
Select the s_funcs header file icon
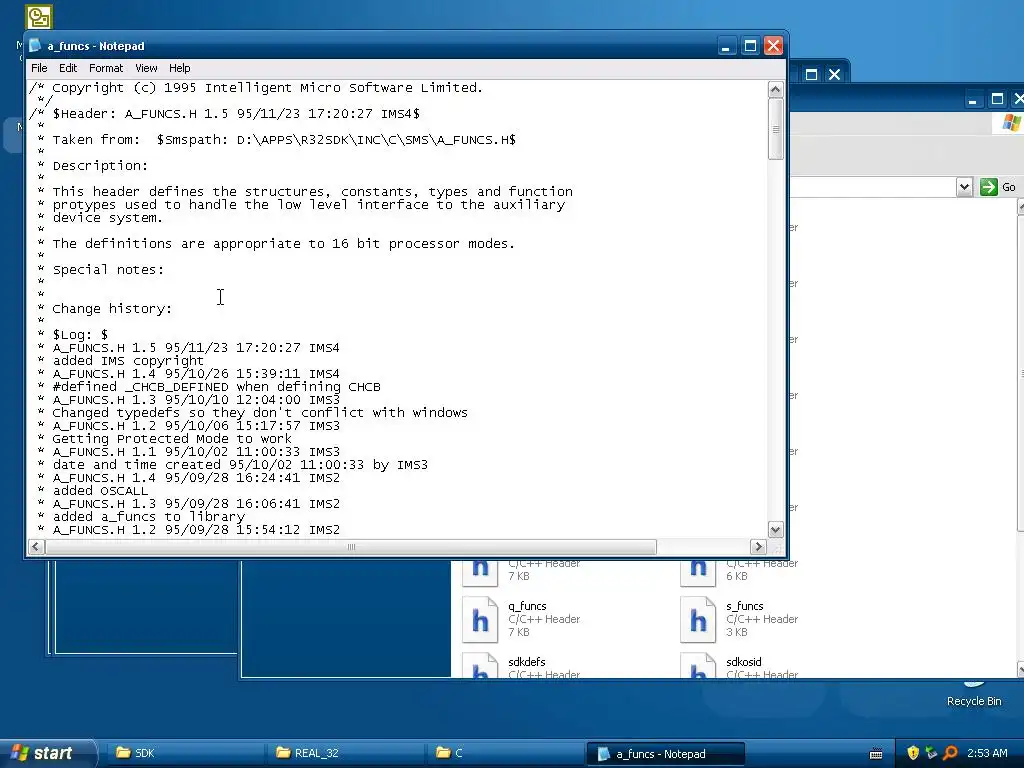[698, 620]
